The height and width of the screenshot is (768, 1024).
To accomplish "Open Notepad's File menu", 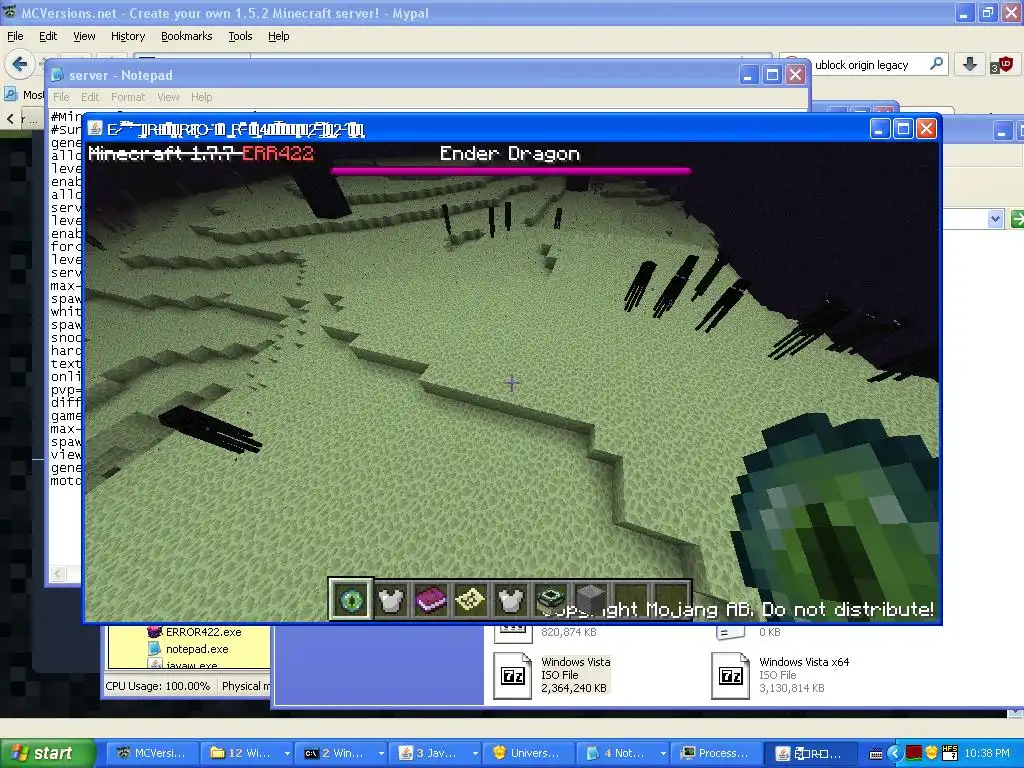I will [61, 97].
